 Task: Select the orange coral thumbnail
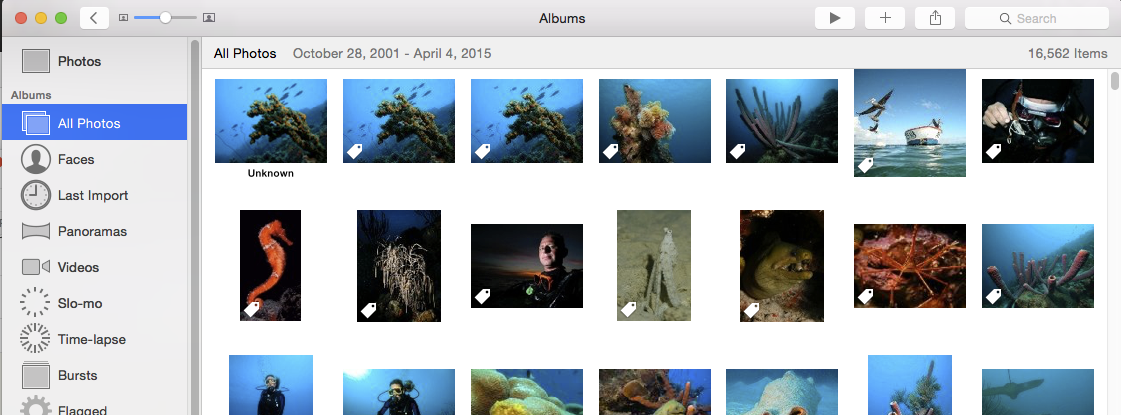(x=655, y=121)
